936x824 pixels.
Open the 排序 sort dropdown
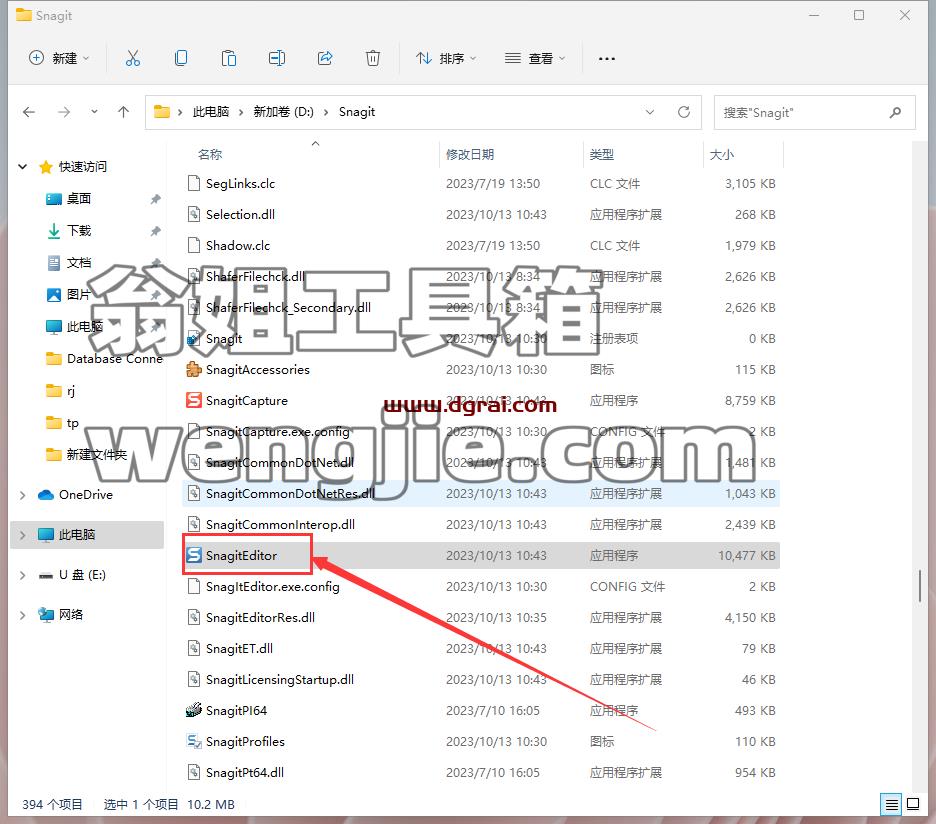tap(446, 58)
